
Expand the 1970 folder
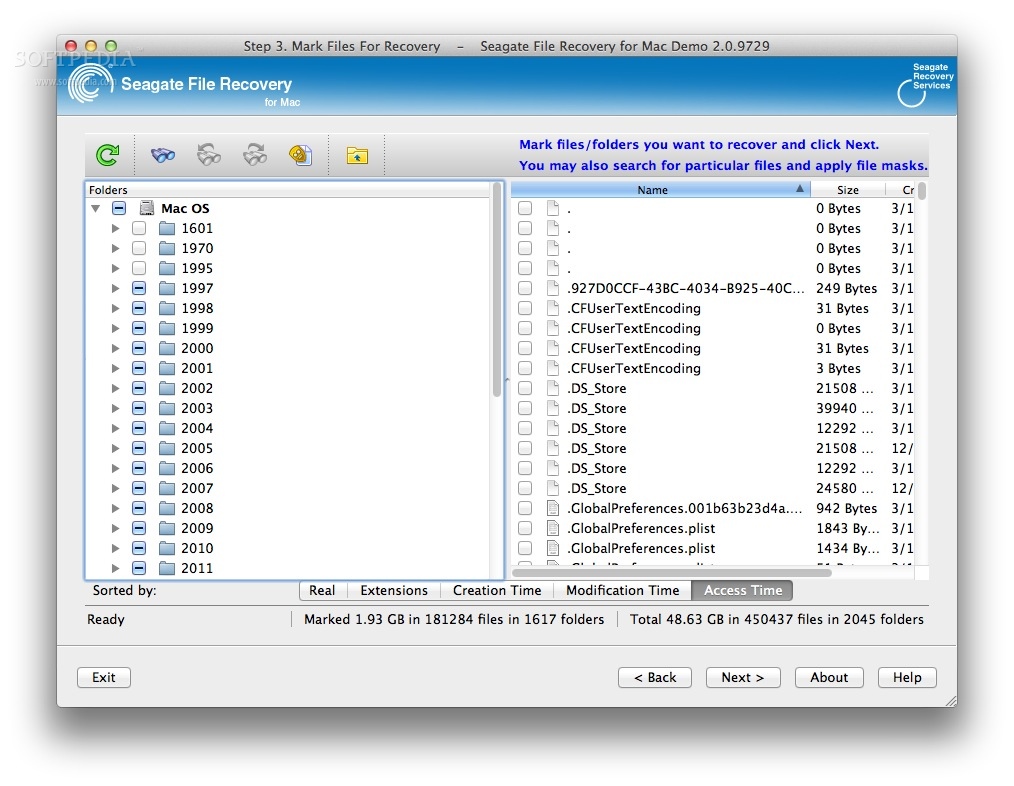point(115,248)
